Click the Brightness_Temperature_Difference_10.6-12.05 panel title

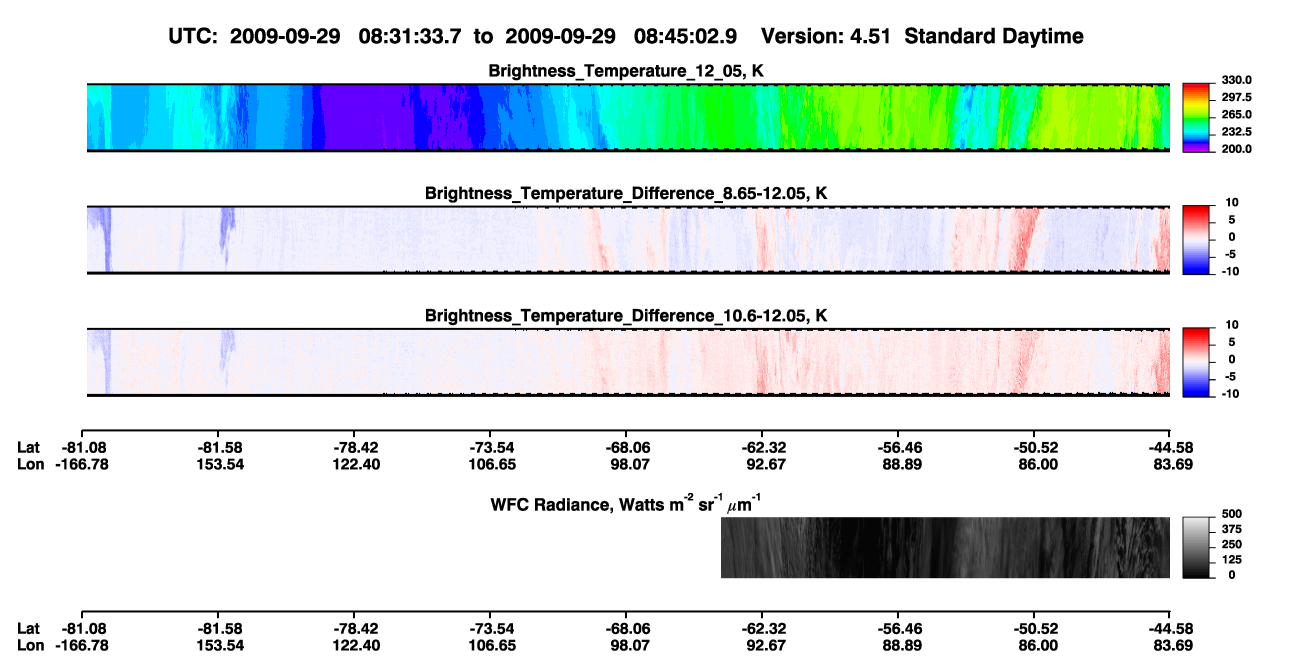tap(627, 316)
